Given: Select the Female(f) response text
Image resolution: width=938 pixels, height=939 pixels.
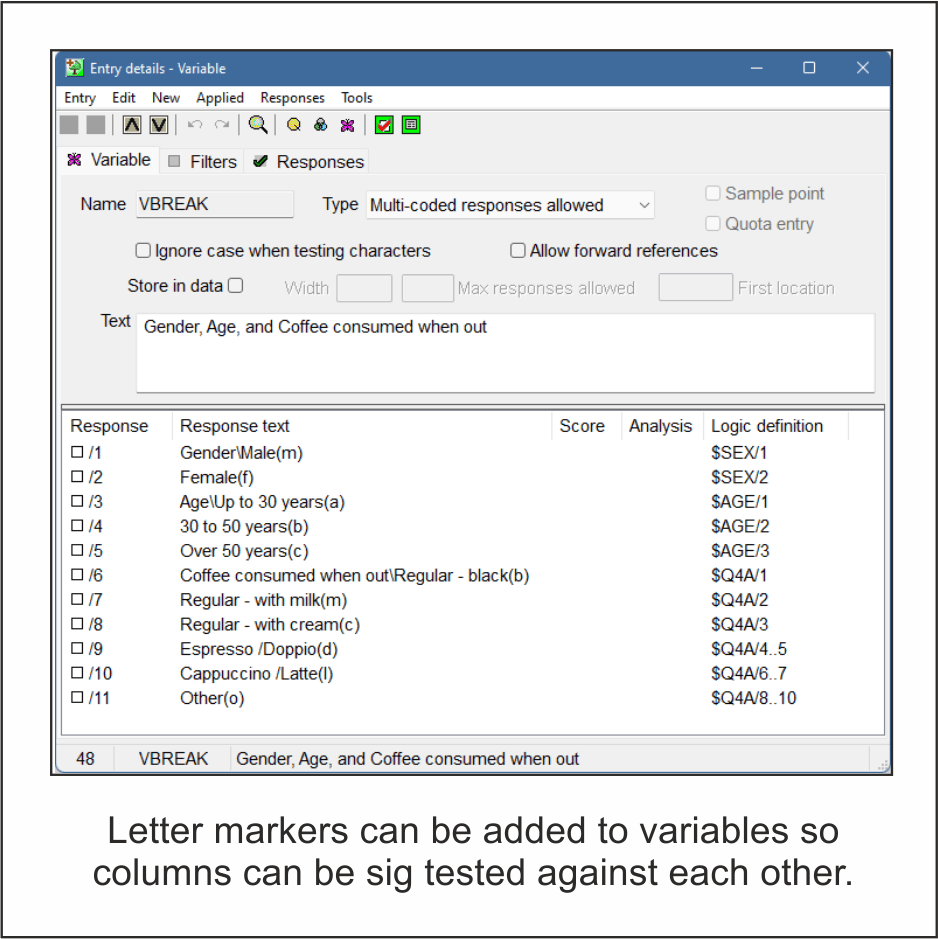Looking at the screenshot, I should pos(217,477).
